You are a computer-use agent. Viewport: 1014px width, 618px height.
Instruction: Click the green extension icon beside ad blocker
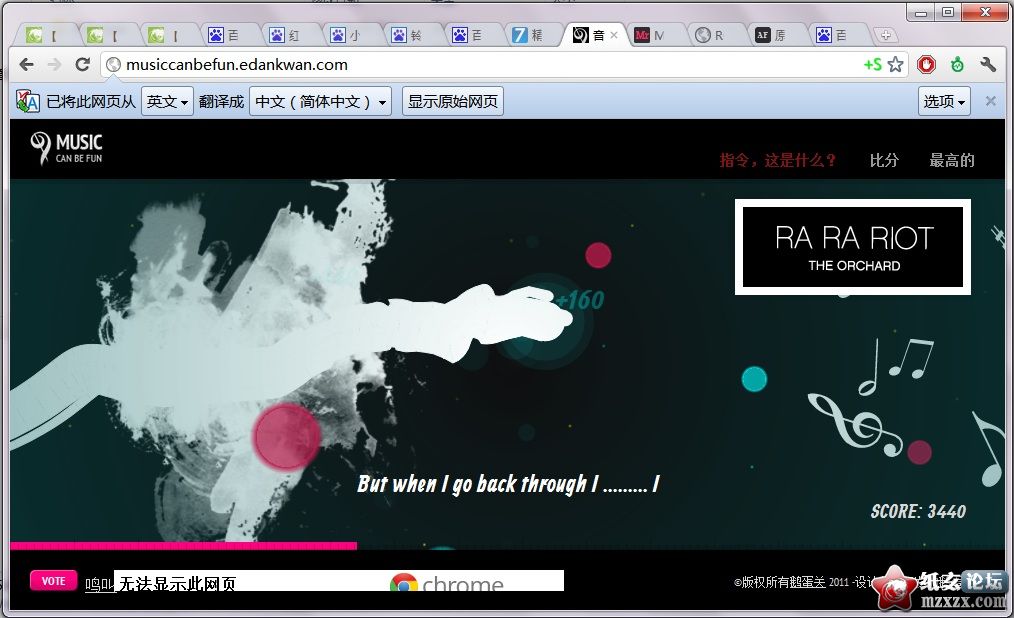point(957,65)
